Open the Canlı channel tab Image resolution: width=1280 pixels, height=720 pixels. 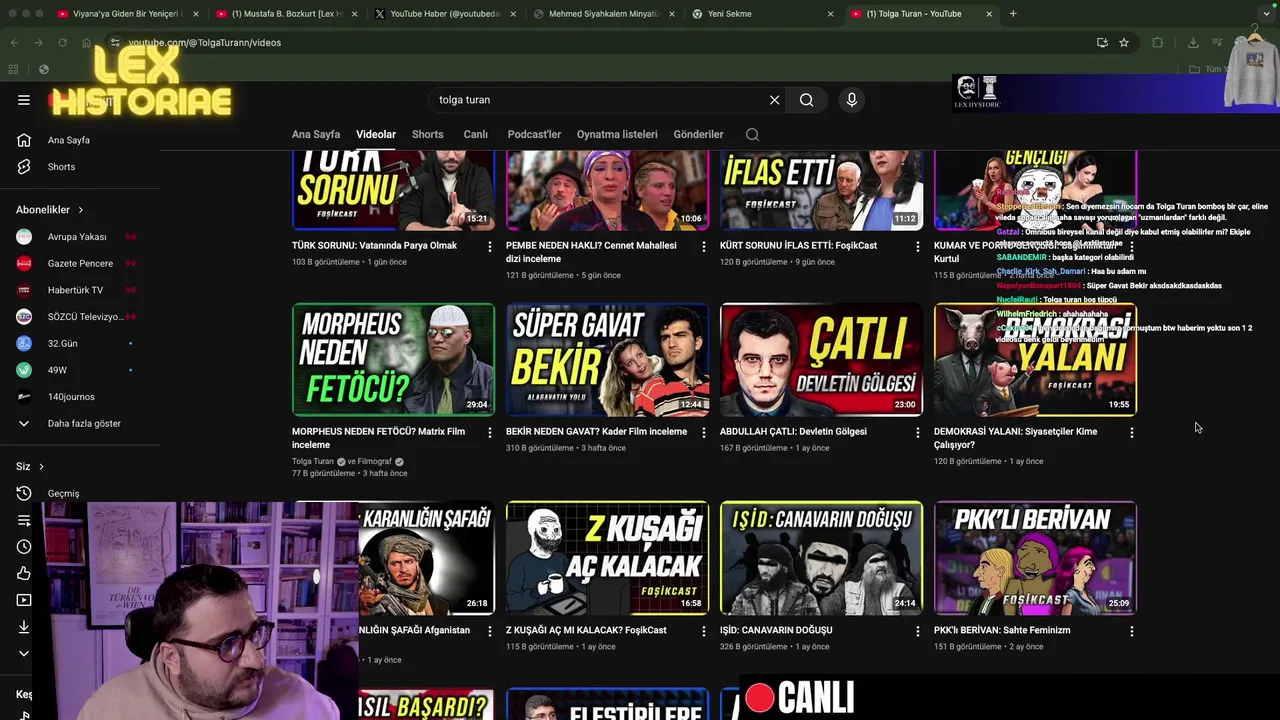click(475, 134)
